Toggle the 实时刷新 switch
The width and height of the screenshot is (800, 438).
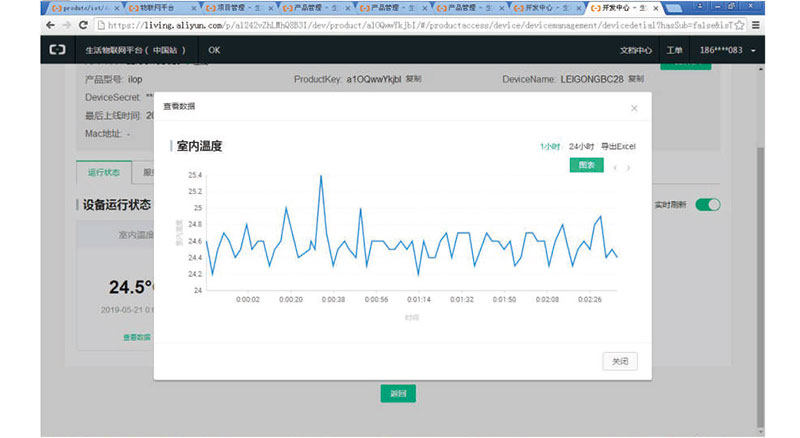click(x=708, y=205)
